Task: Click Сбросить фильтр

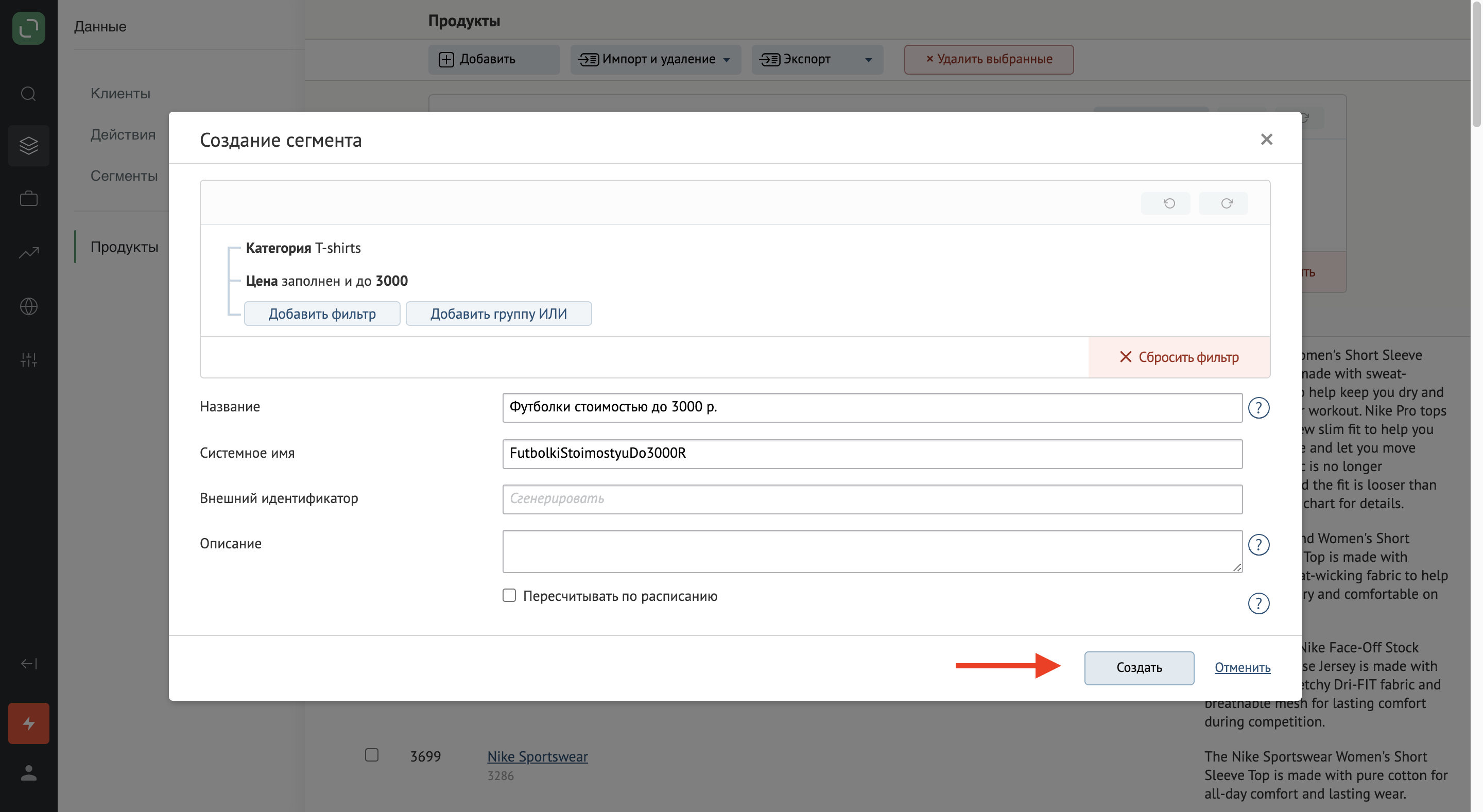Action: pos(1179,357)
